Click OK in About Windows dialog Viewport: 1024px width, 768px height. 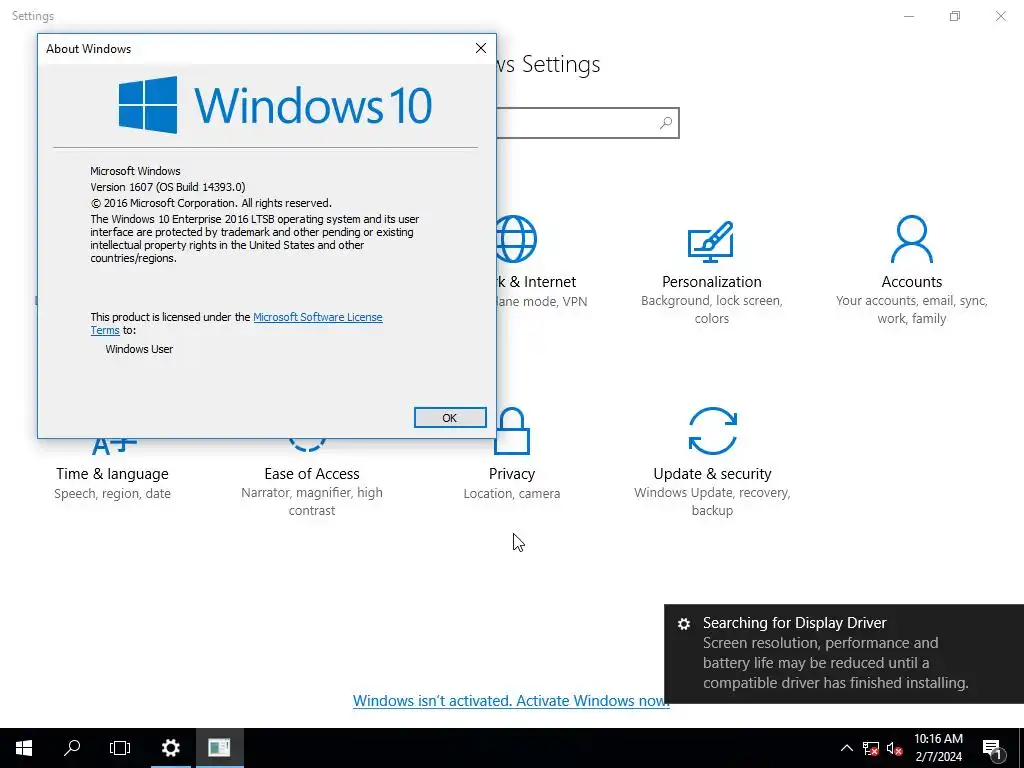450,417
